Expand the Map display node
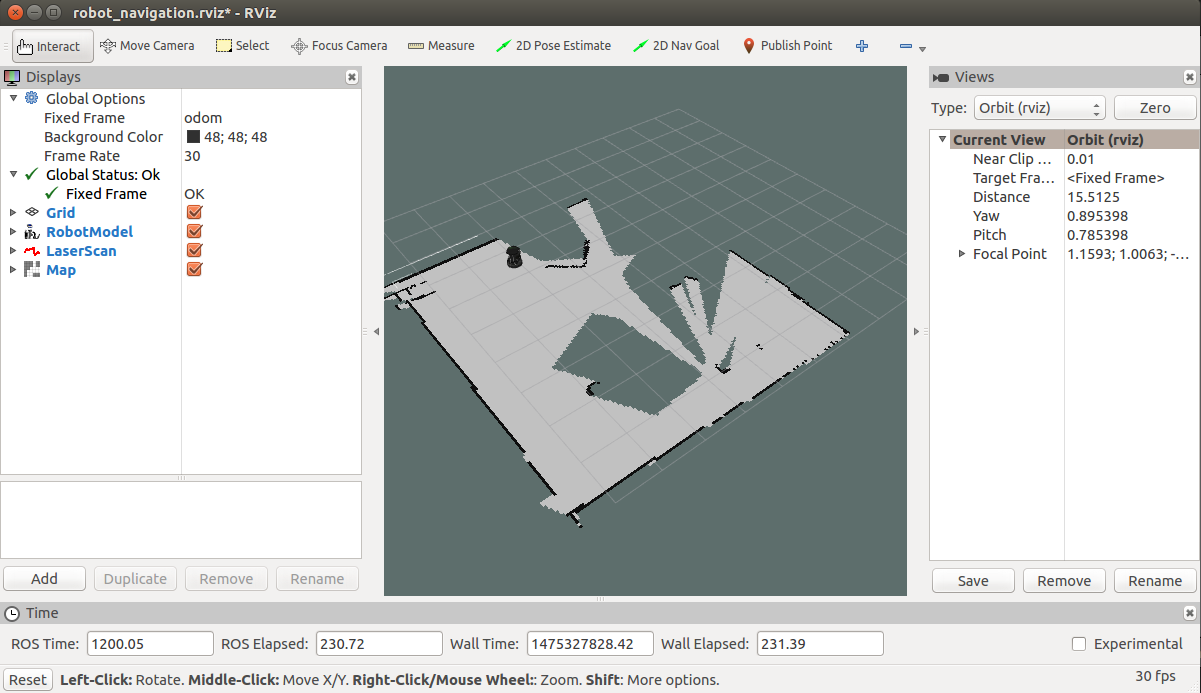 click(x=13, y=269)
